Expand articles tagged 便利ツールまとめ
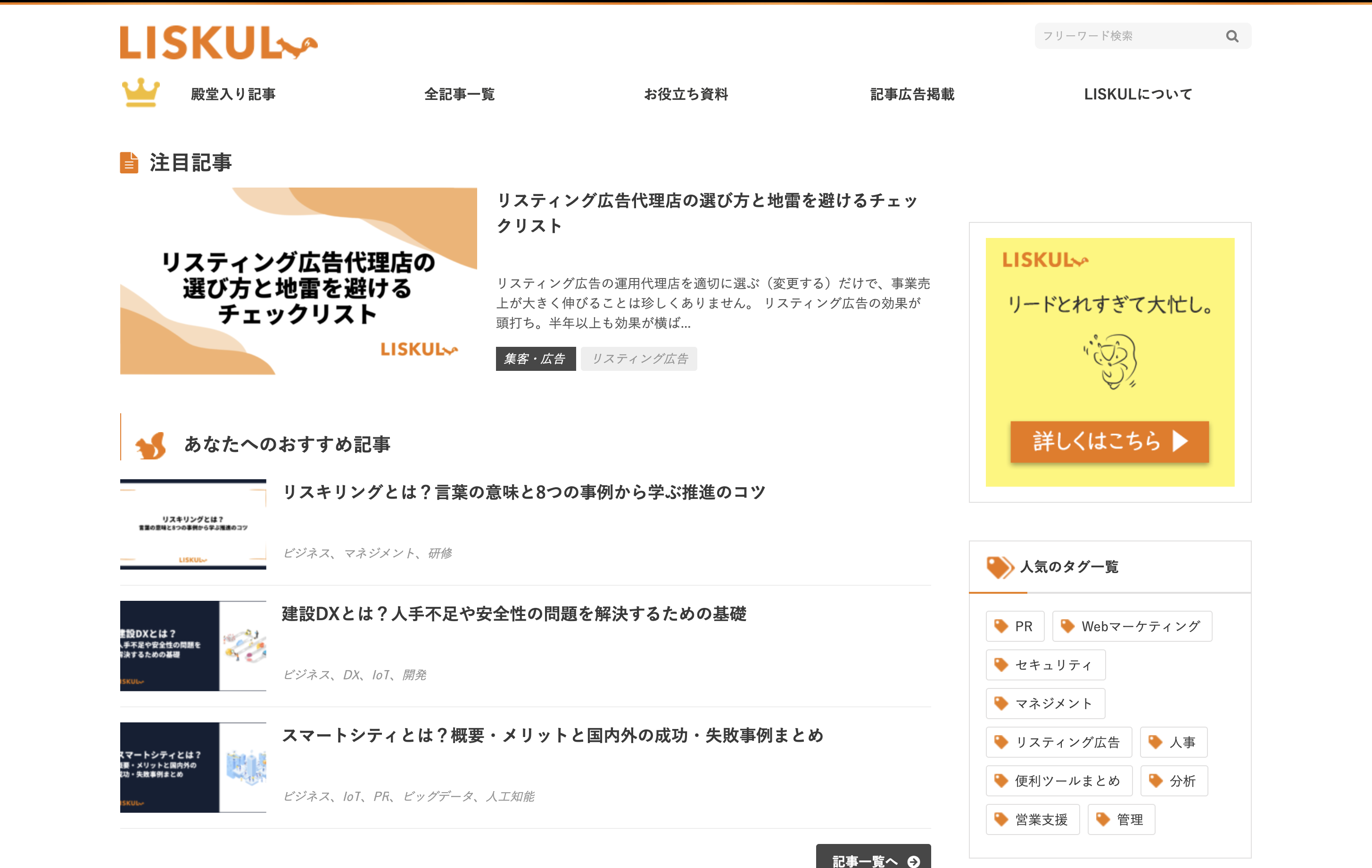 click(x=1058, y=781)
